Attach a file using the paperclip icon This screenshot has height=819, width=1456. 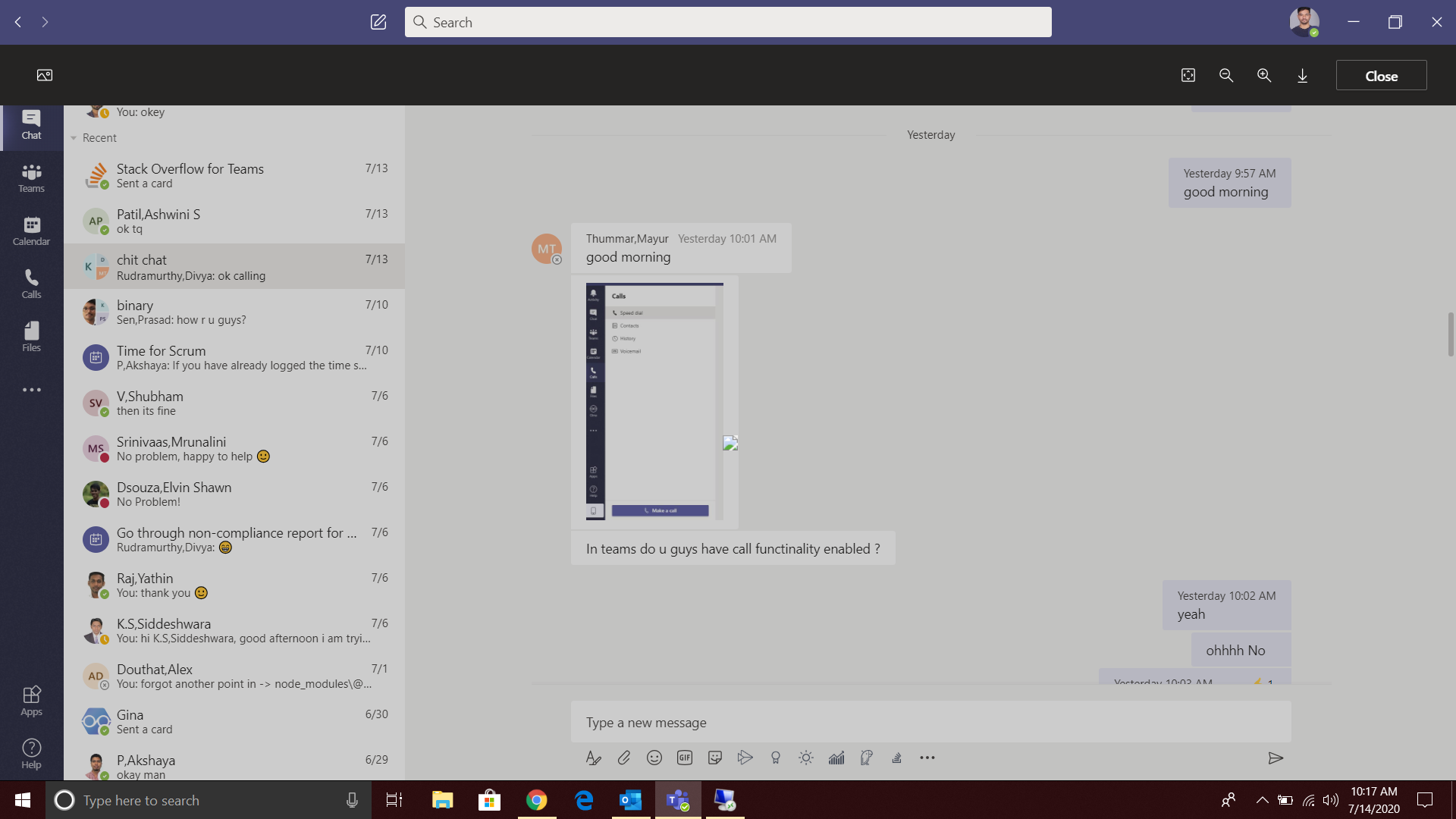point(624,758)
